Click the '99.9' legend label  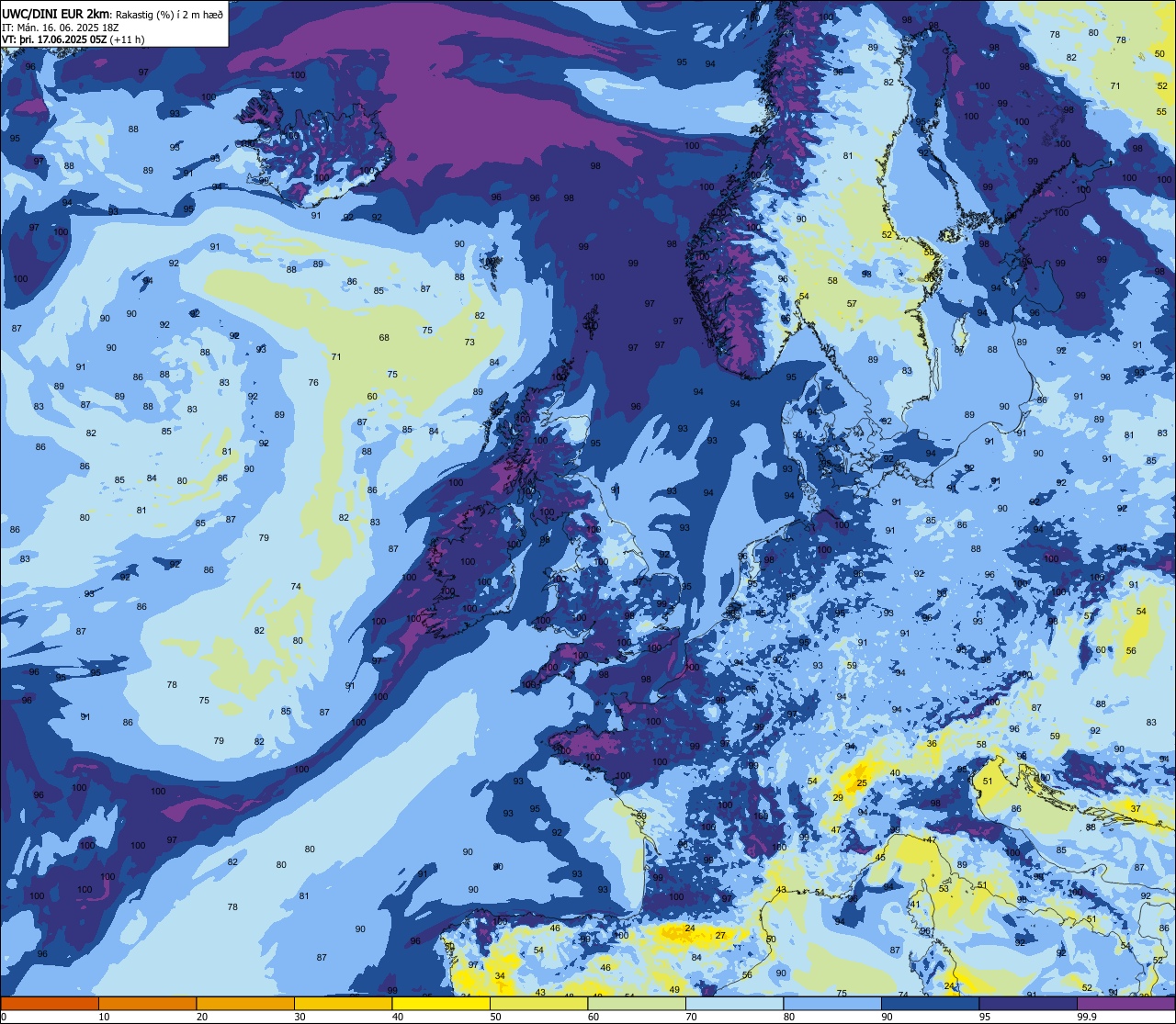pos(1087,1017)
